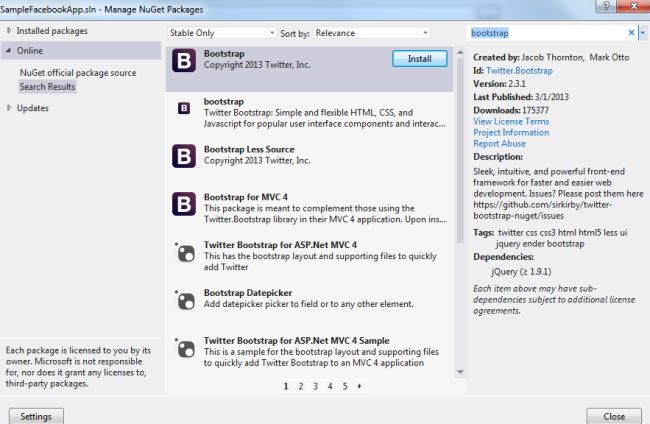Close the Manage NuGet Packages dialog
Viewport: 650px width, 424px height.
click(x=614, y=416)
